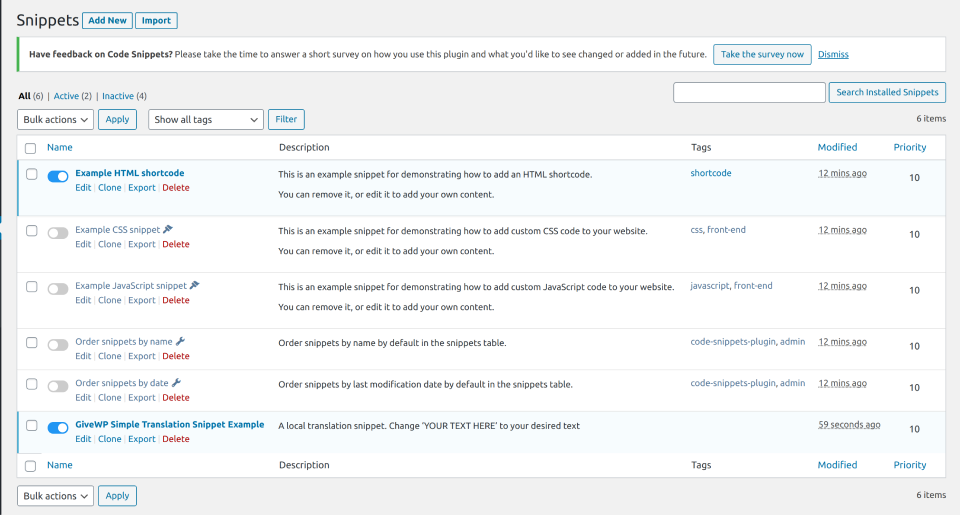Dismiss the feedback notice
Viewport: 960px width, 515px height.
pyautogui.click(x=833, y=54)
